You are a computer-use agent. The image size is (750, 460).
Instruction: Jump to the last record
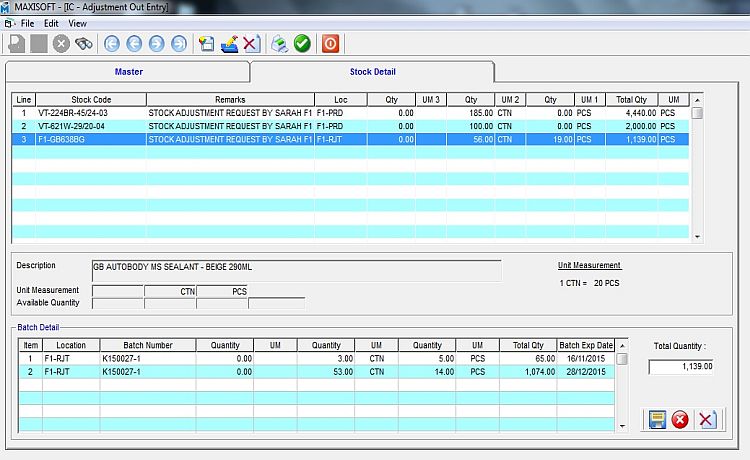coord(178,44)
